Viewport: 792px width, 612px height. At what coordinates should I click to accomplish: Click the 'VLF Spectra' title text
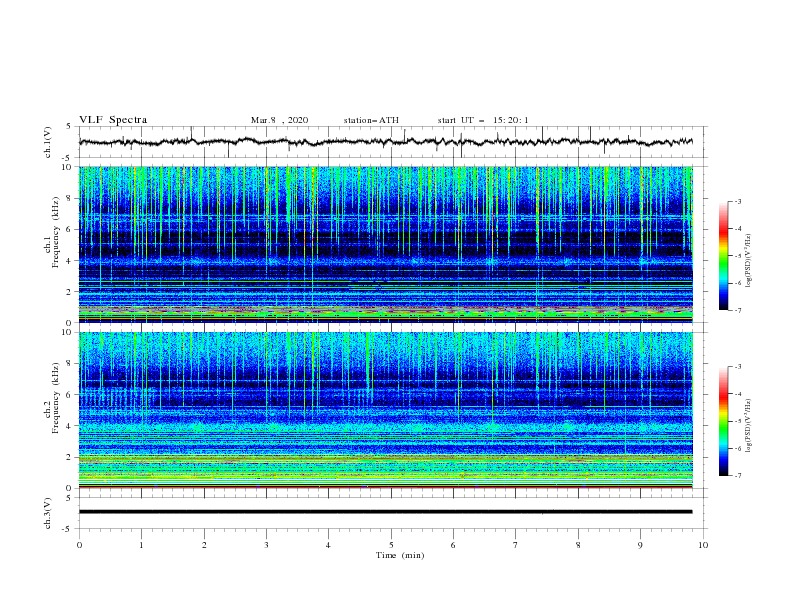113,120
